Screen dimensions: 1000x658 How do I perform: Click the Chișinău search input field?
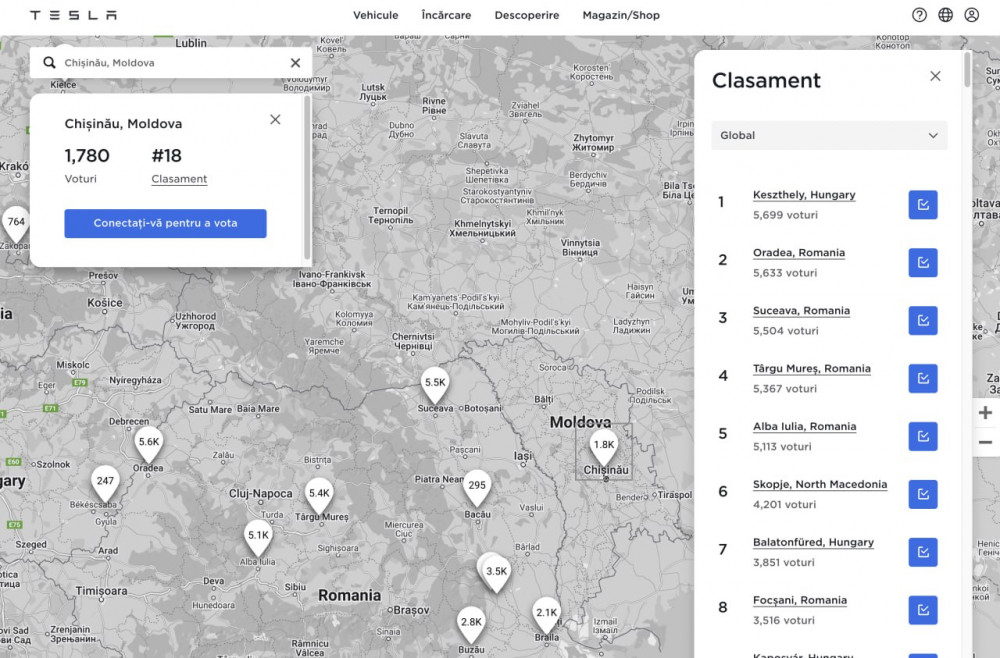click(170, 63)
